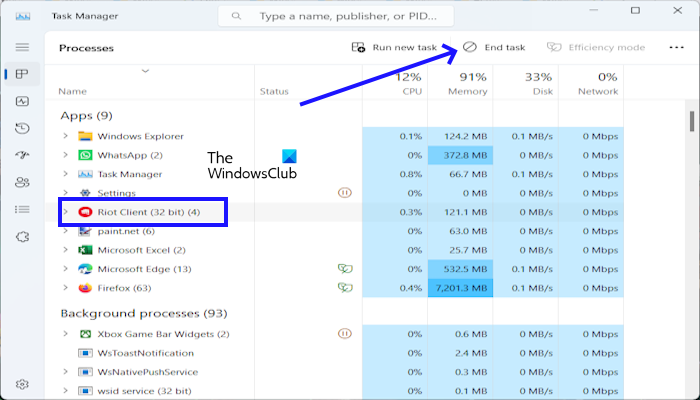This screenshot has height=400, width=700.
Task: Open Startup apps icon in sidebar
Action: [22, 155]
